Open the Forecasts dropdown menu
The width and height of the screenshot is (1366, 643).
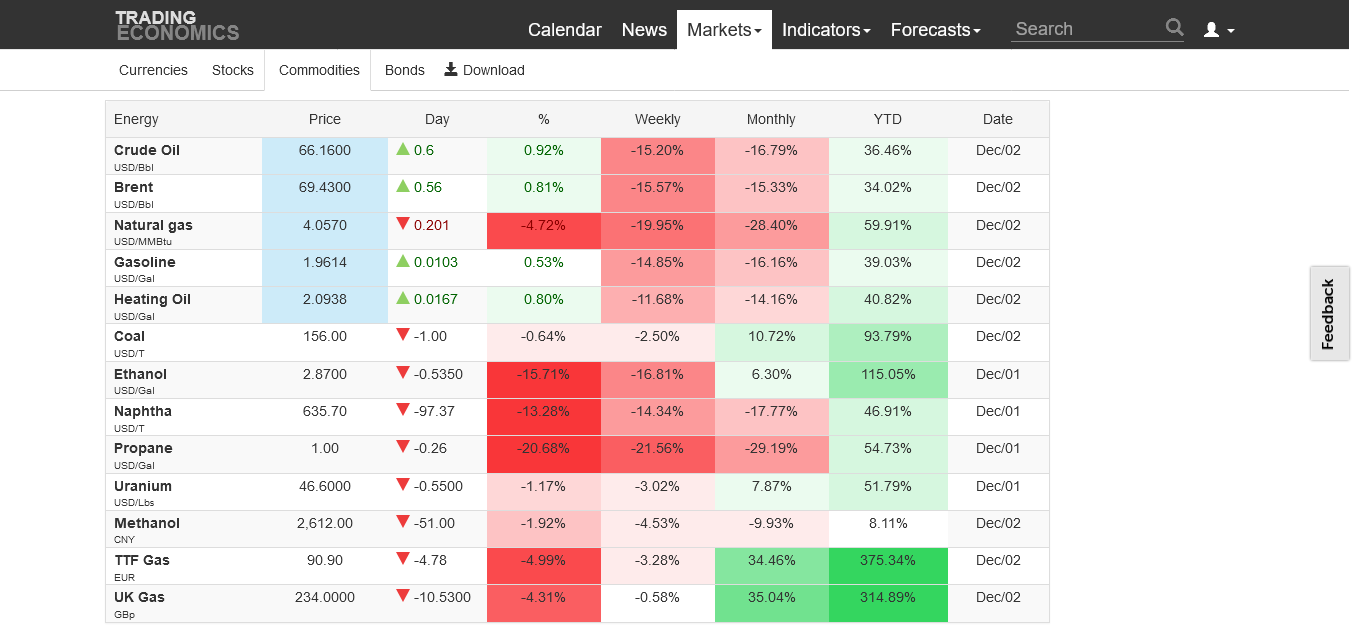pos(935,30)
